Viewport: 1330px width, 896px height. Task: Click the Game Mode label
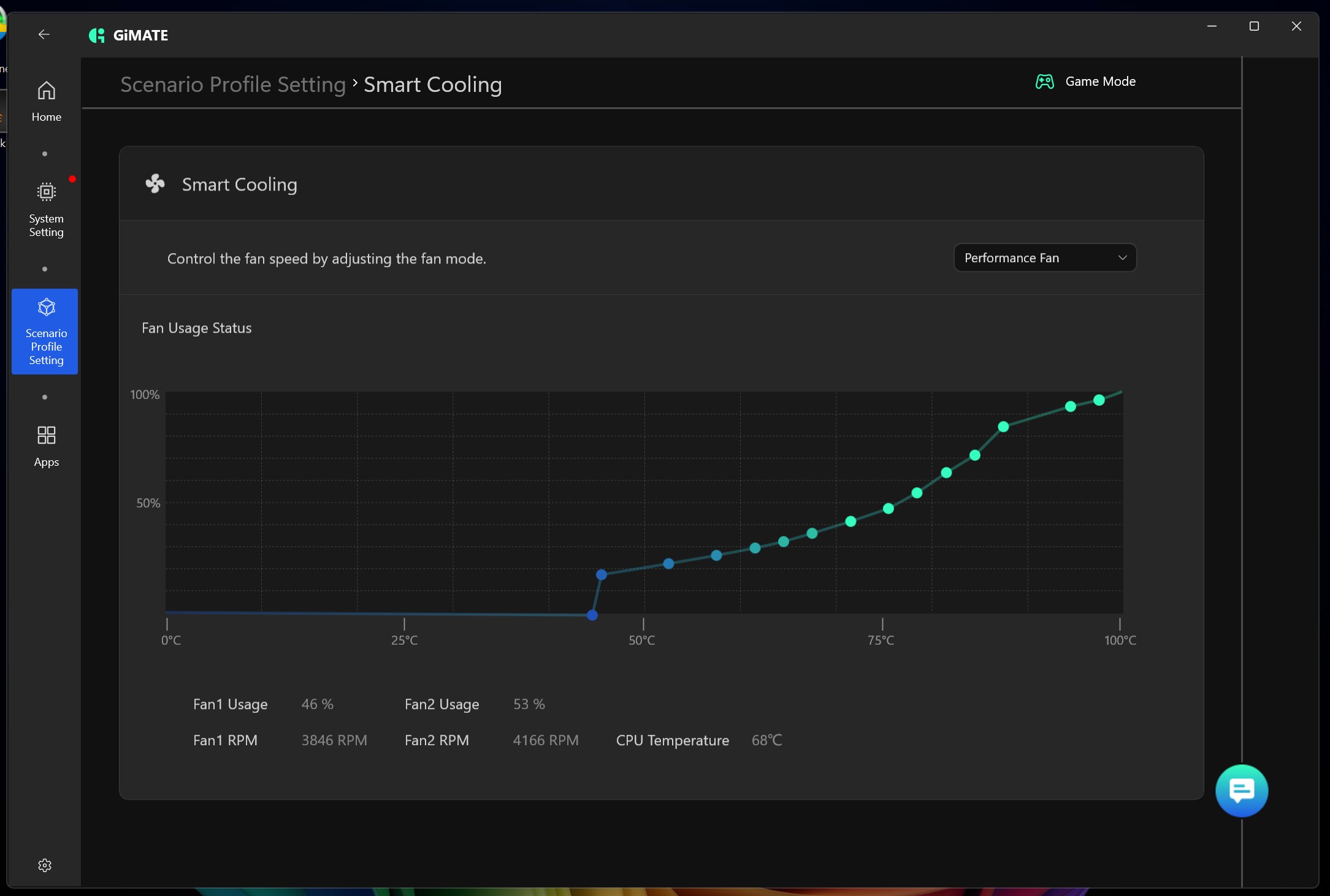[x=1100, y=82]
